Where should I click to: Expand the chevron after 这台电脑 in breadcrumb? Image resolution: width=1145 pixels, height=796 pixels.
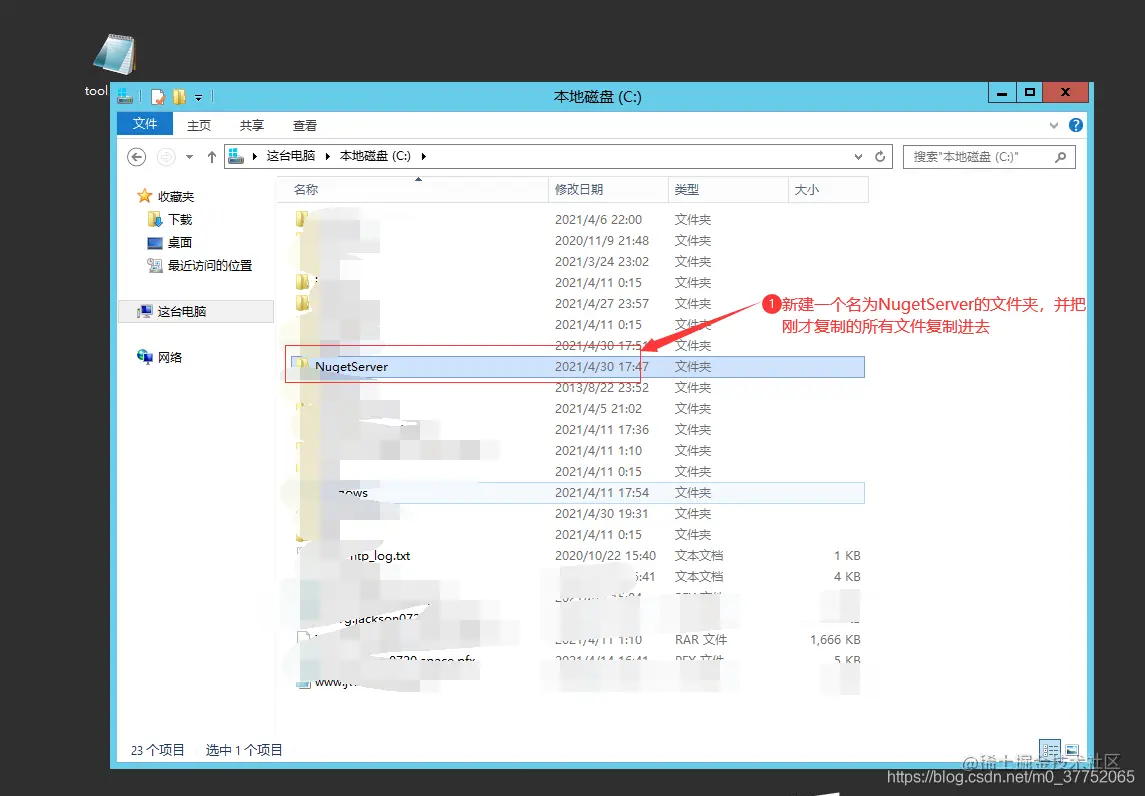coord(328,156)
